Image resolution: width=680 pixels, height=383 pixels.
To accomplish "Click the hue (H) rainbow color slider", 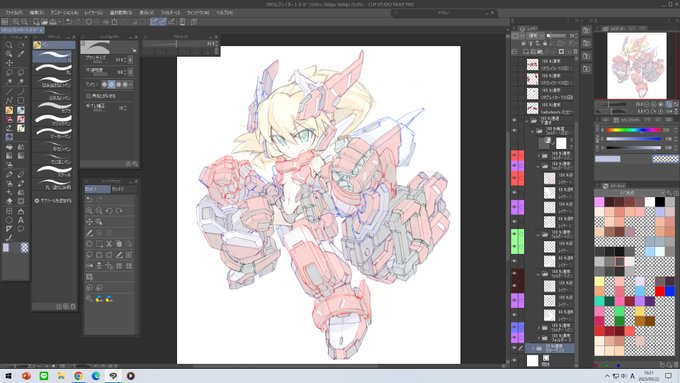I will tap(633, 130).
